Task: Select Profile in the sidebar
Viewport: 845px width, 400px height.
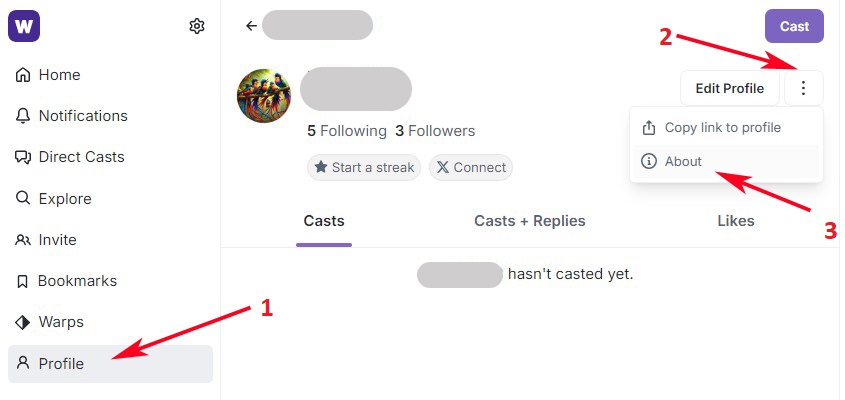Action: pos(61,364)
